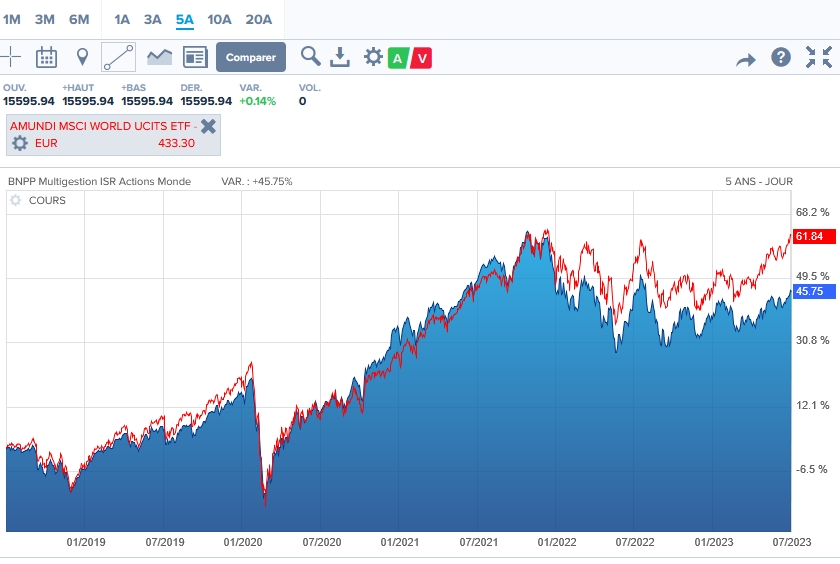Toggle the red V button
The image size is (840, 564).
point(422,58)
